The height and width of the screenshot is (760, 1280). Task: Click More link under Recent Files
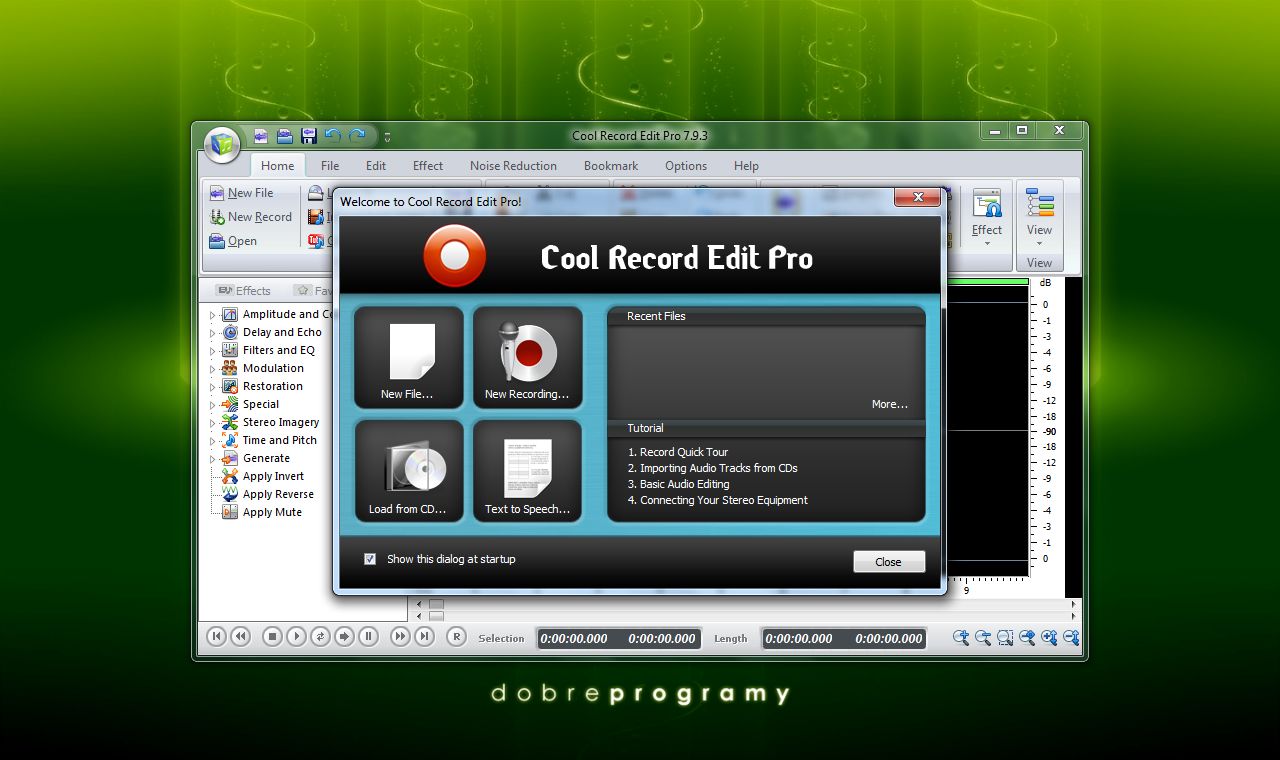pyautogui.click(x=889, y=404)
